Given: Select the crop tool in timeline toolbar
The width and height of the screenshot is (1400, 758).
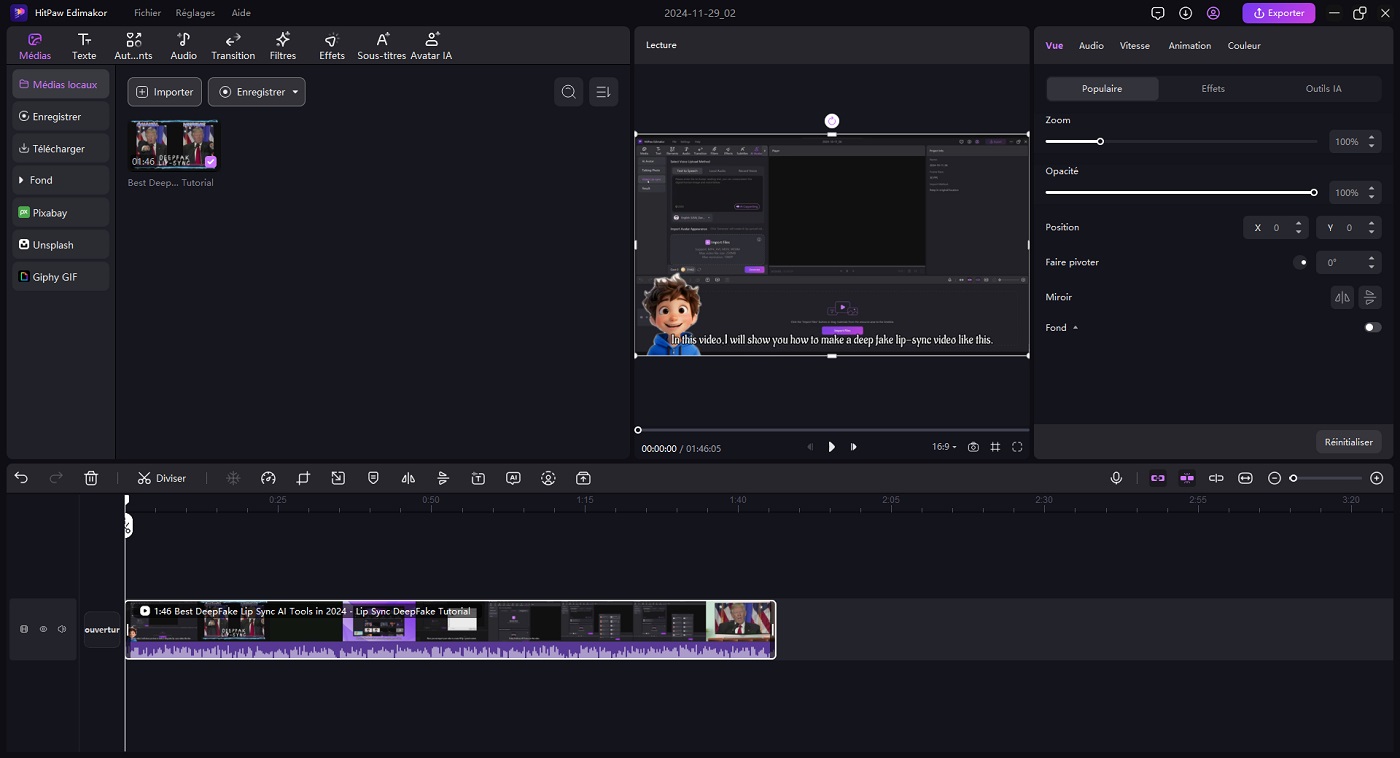Looking at the screenshot, I should pyautogui.click(x=303, y=478).
